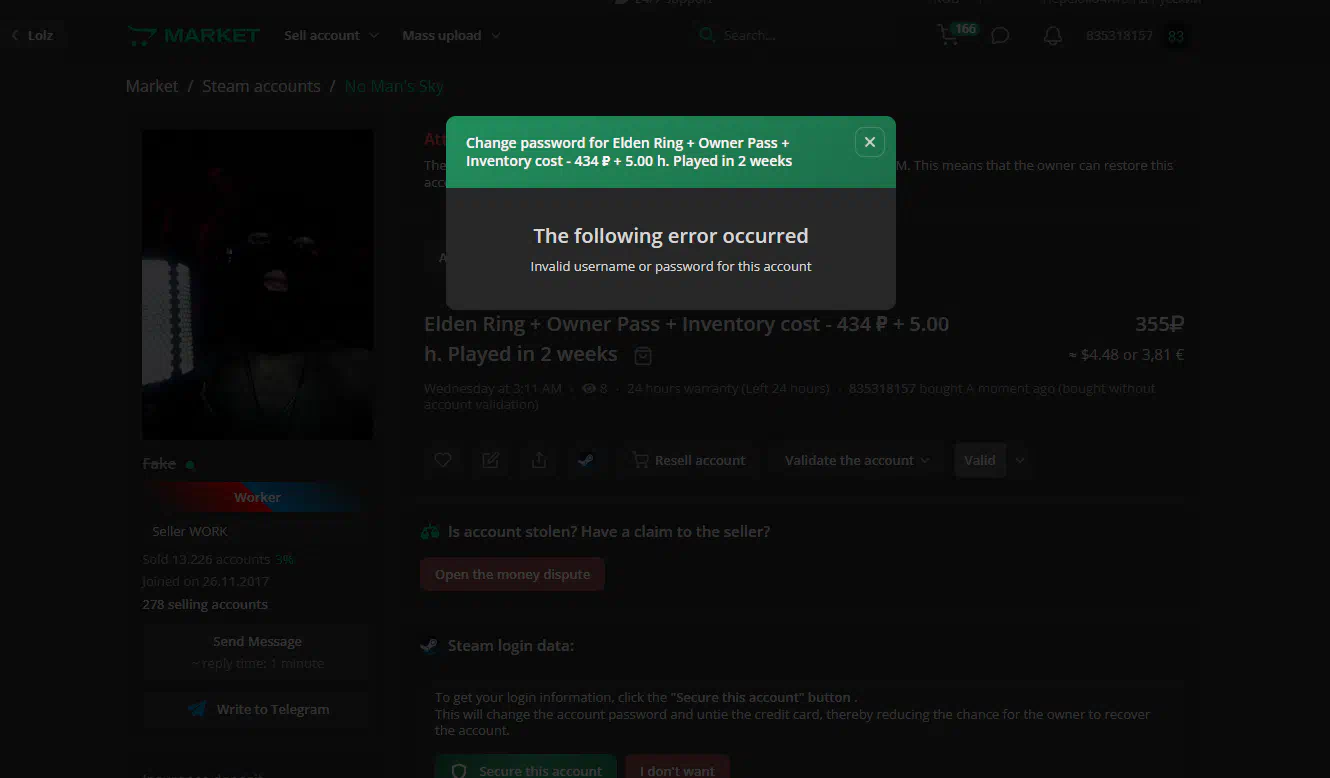Expand the arrow next to Valid

tap(1020, 460)
